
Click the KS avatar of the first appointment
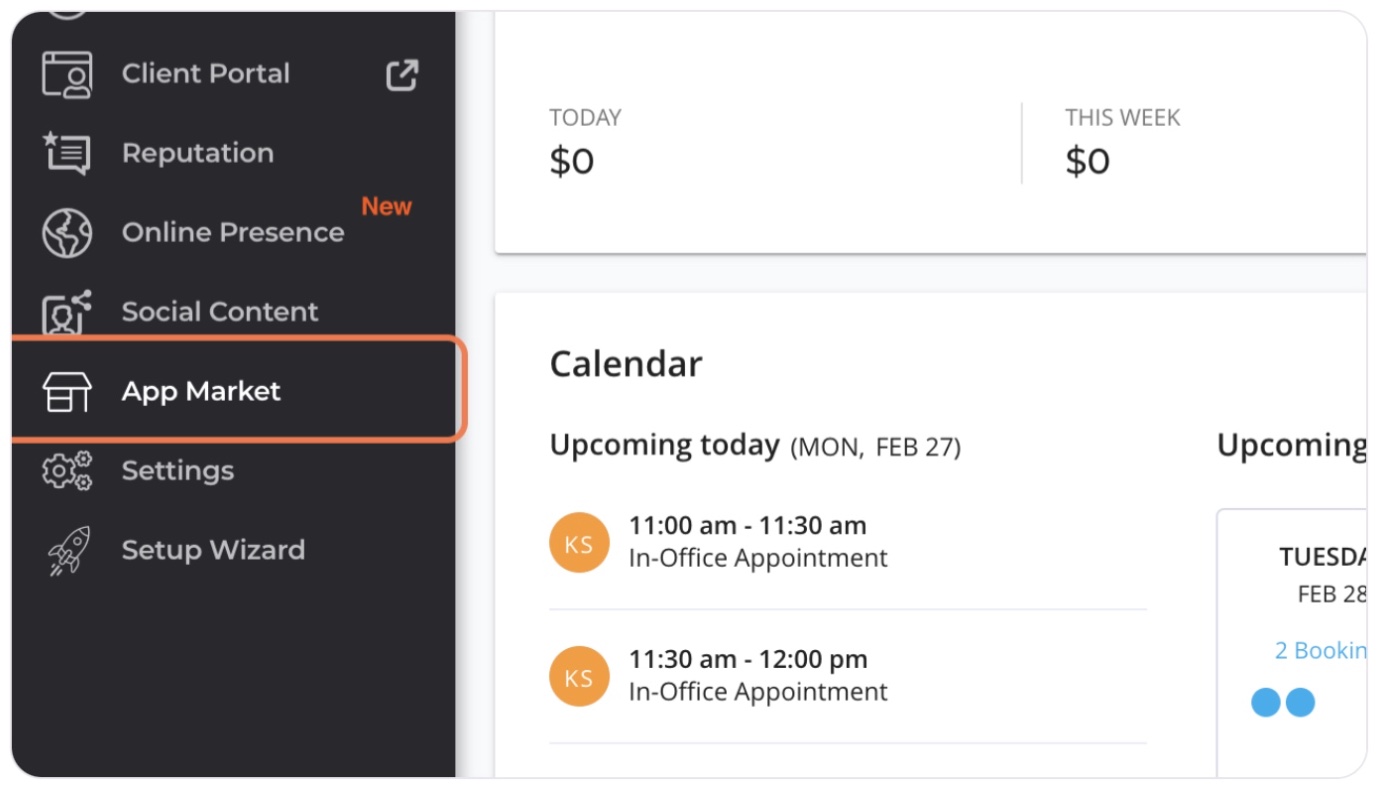click(x=579, y=543)
